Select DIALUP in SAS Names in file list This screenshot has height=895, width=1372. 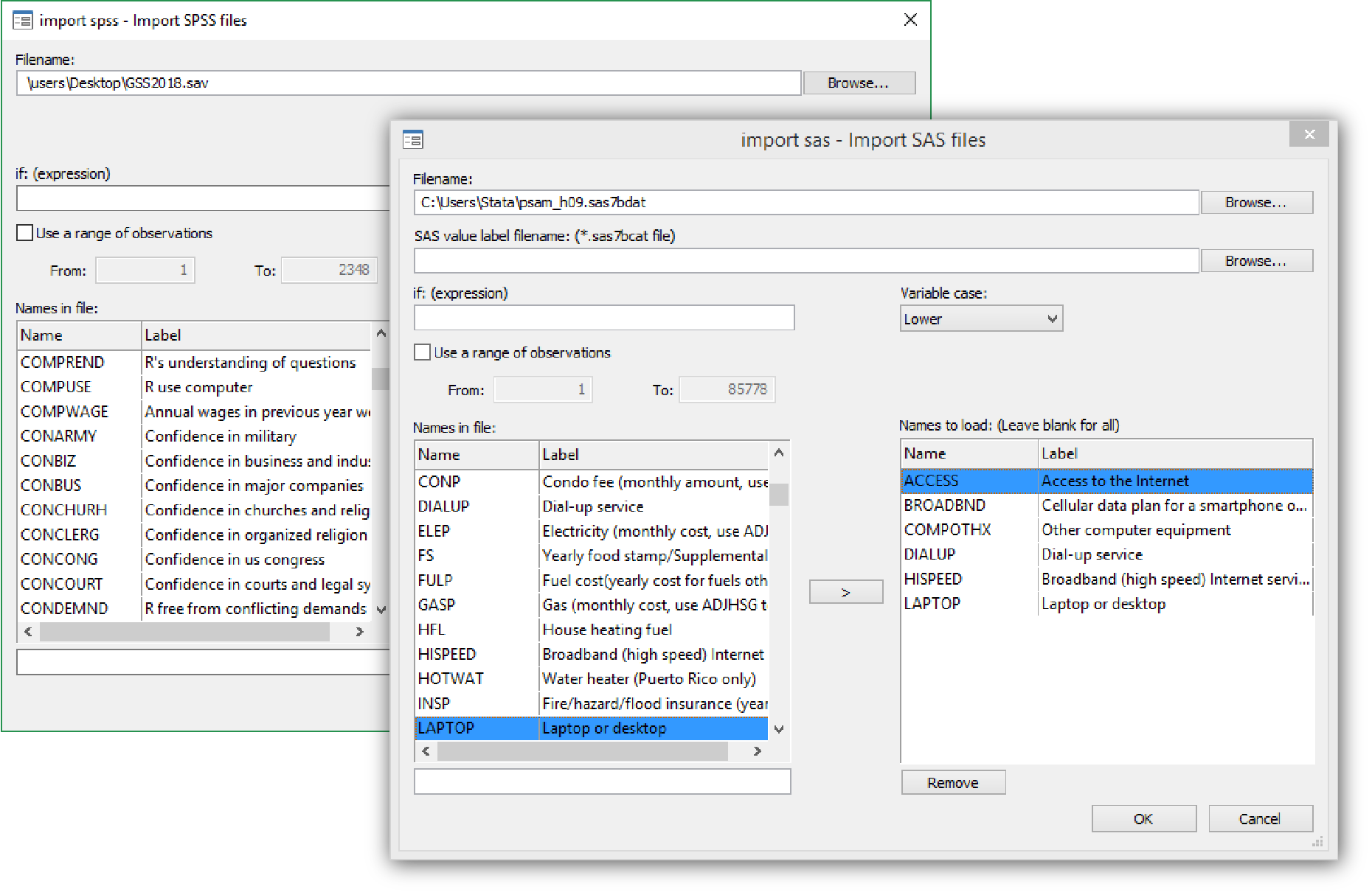pos(592,506)
